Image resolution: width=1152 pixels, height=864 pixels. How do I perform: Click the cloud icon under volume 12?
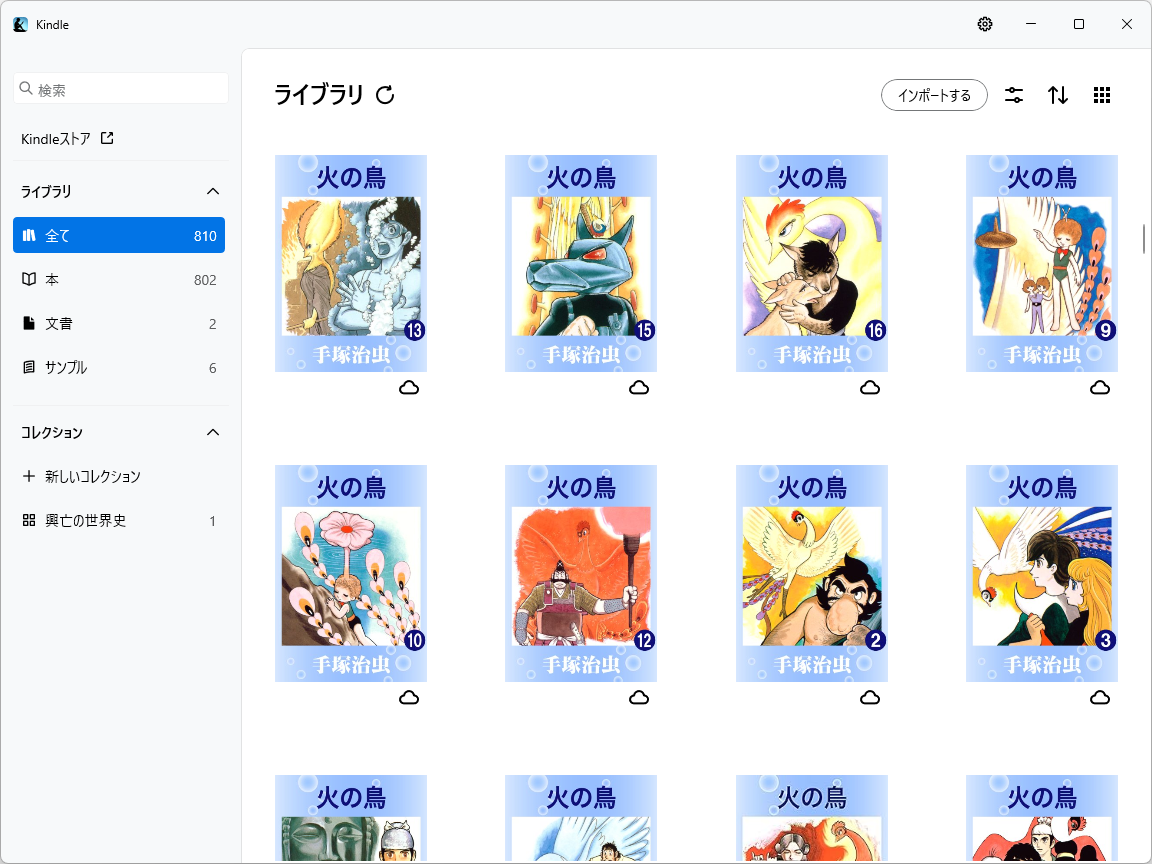click(639, 697)
